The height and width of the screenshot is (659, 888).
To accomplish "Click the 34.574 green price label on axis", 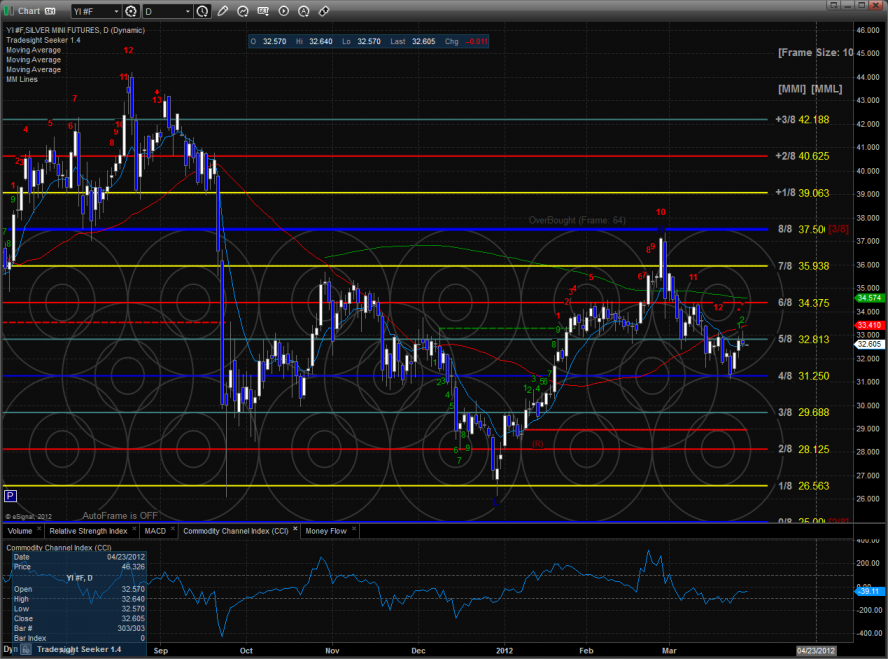I will pyautogui.click(x=868, y=298).
